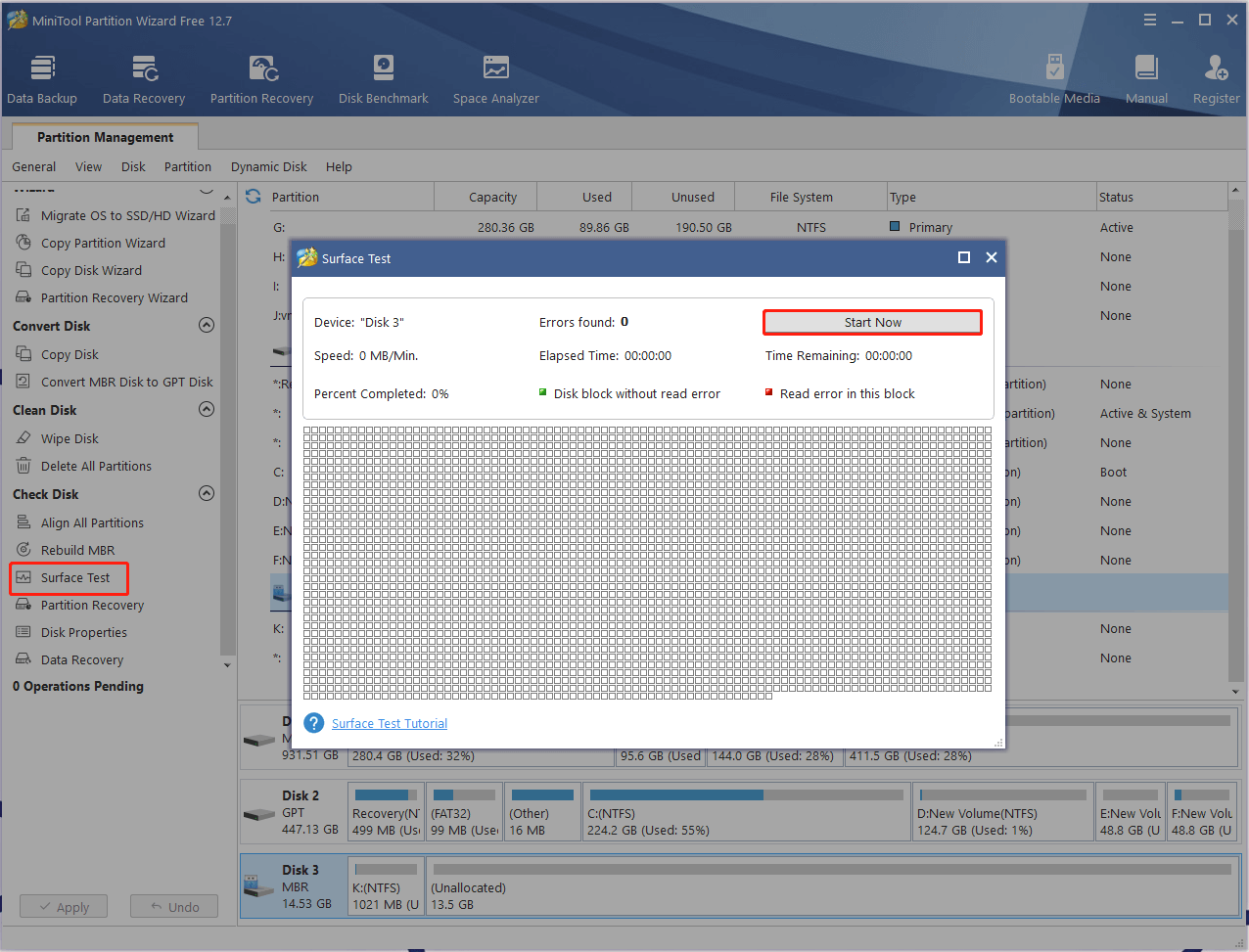Viewport: 1249px width, 952px height.
Task: Select Delete All Partitions
Action: tap(84, 466)
